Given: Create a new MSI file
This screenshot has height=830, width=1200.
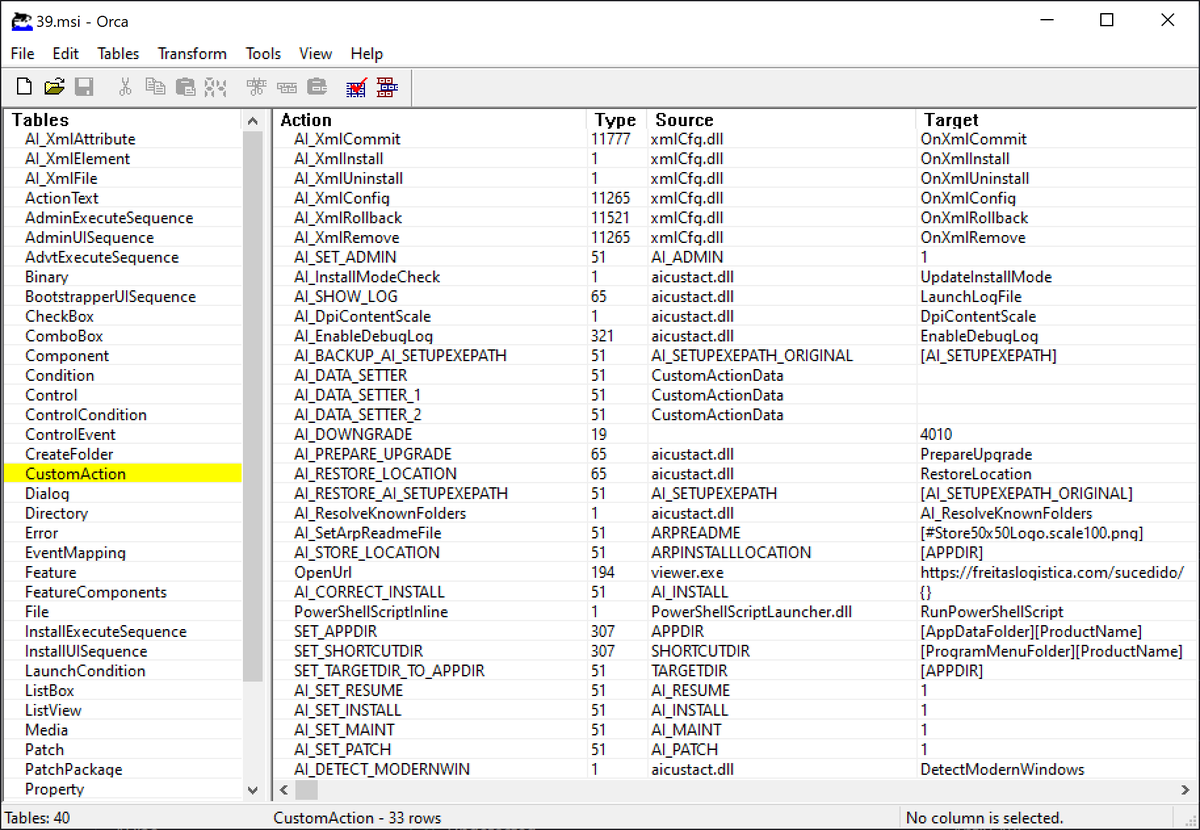Looking at the screenshot, I should point(23,86).
